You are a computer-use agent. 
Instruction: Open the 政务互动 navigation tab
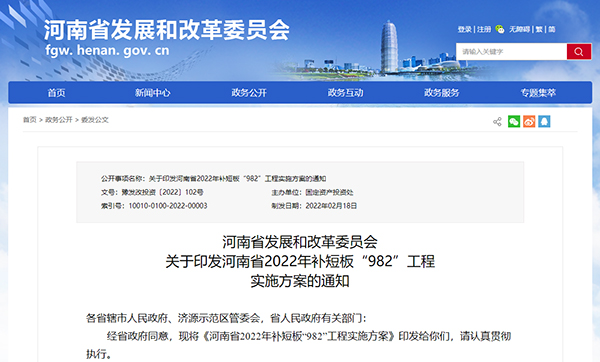[x=345, y=93]
